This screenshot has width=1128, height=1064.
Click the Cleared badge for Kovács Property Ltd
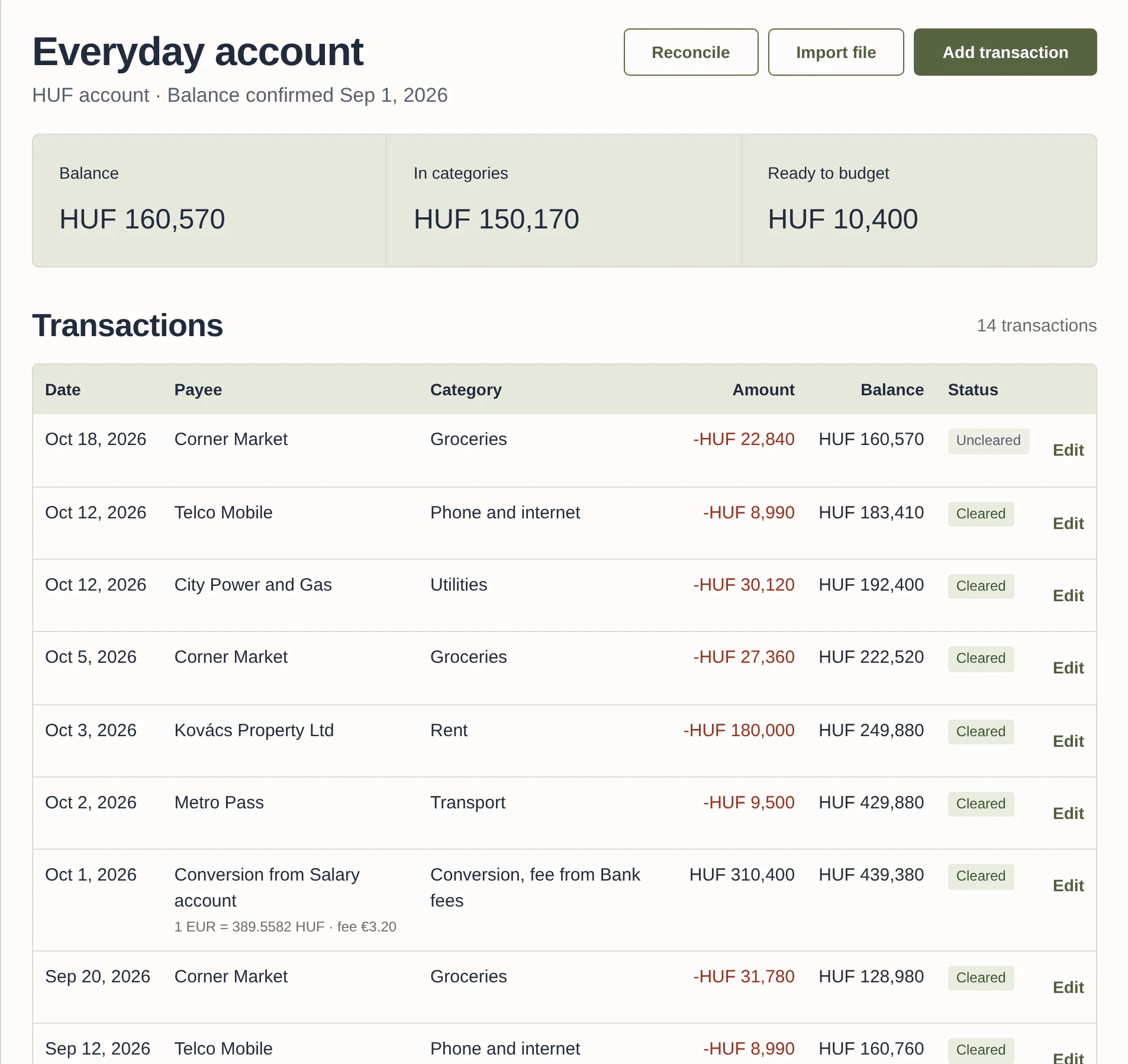click(x=981, y=732)
